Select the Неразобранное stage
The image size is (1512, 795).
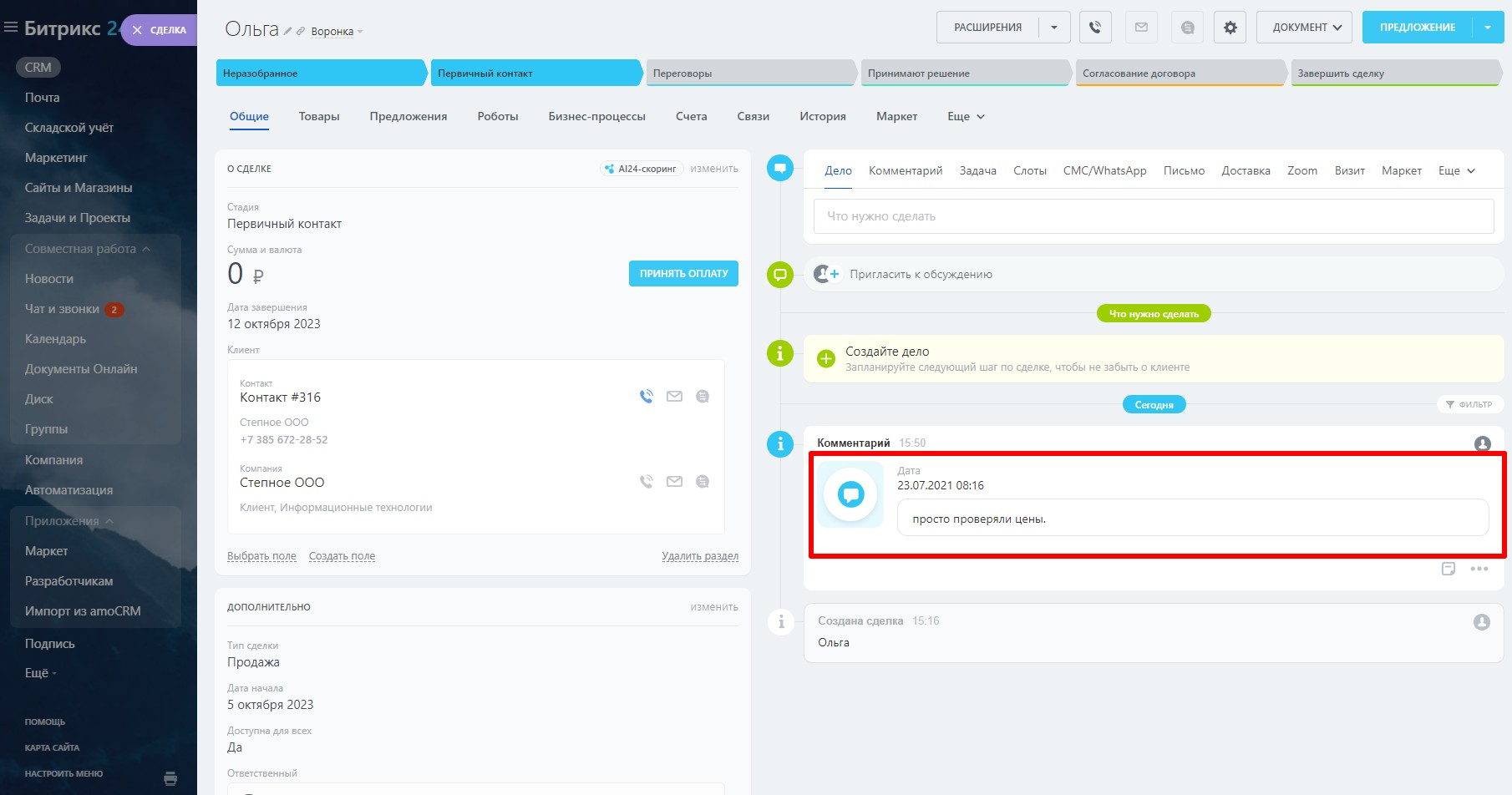[322, 73]
